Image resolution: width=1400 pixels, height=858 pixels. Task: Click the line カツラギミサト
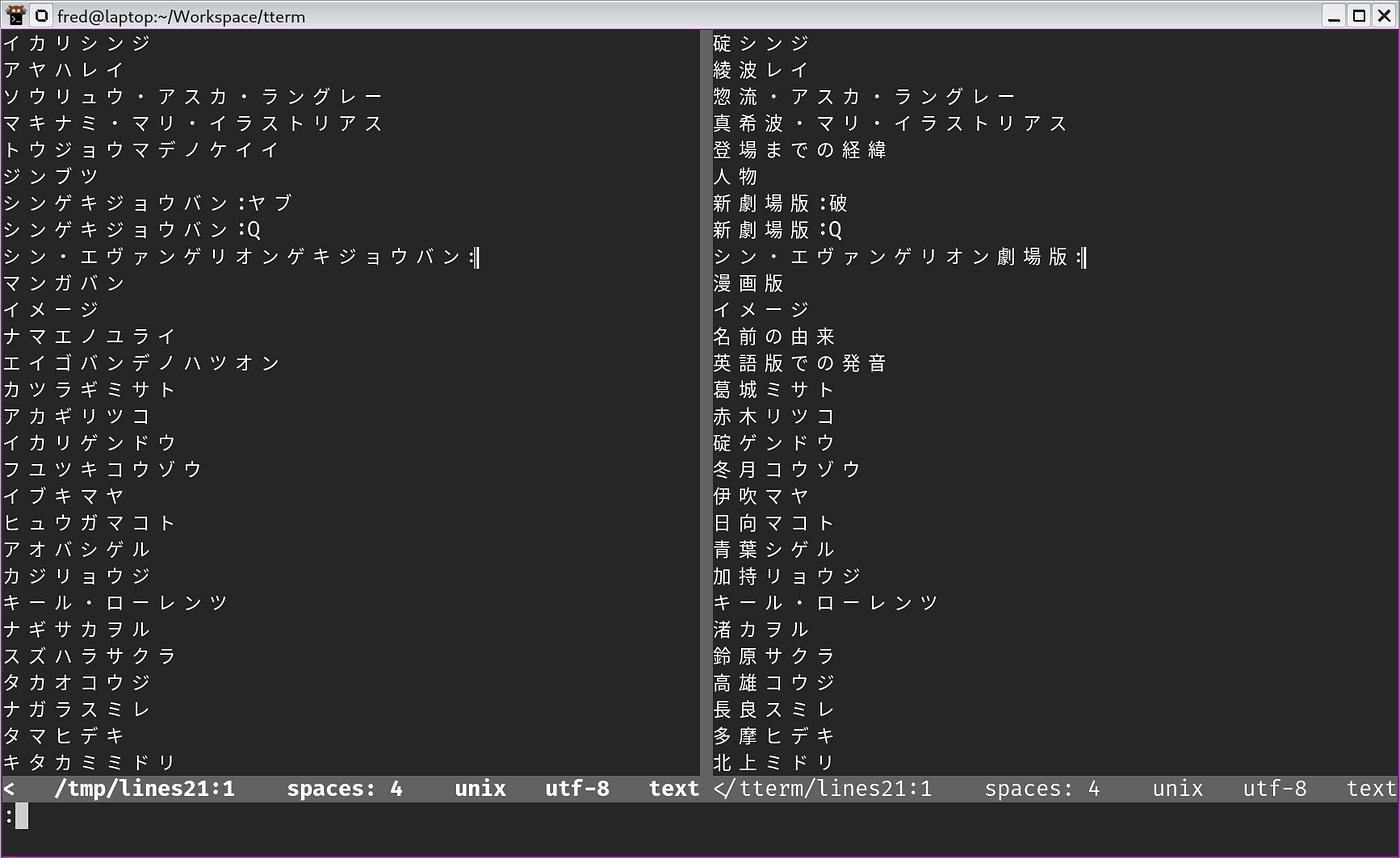(x=89, y=389)
